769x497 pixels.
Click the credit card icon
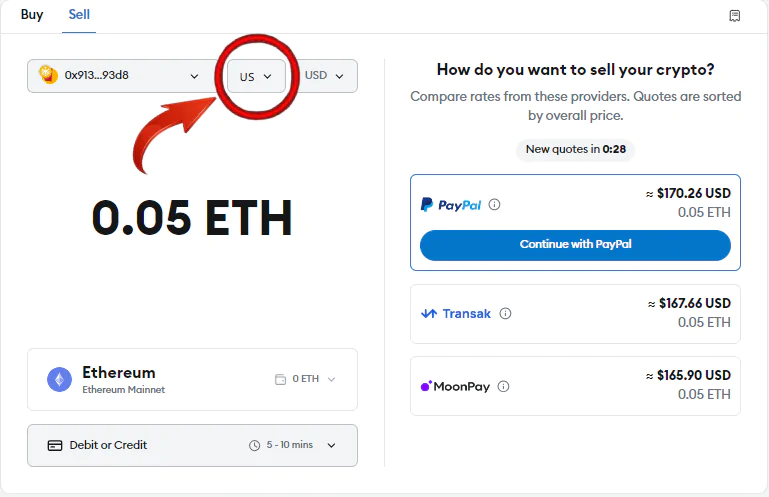[54, 445]
